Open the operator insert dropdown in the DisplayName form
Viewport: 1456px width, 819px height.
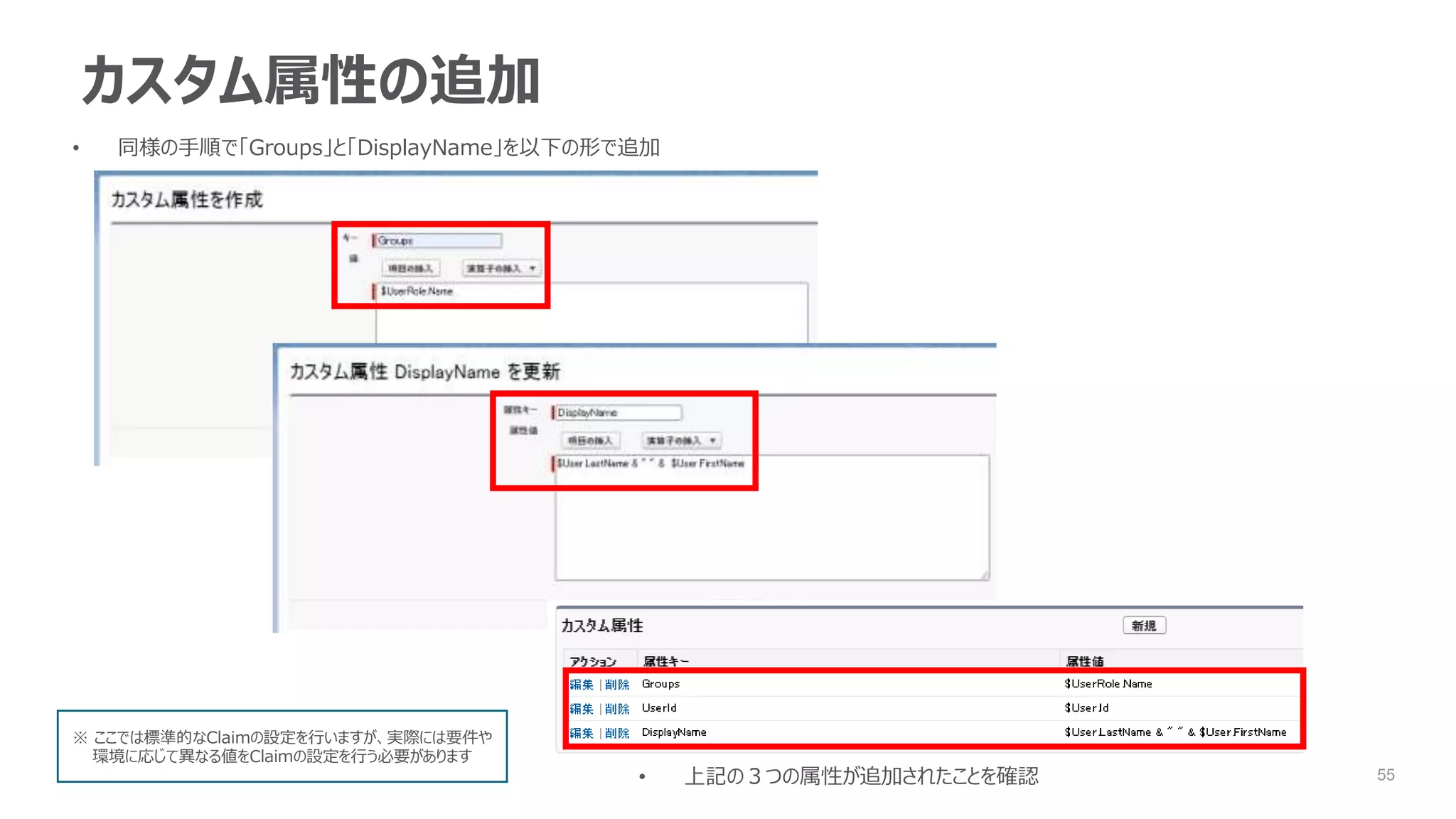click(681, 440)
